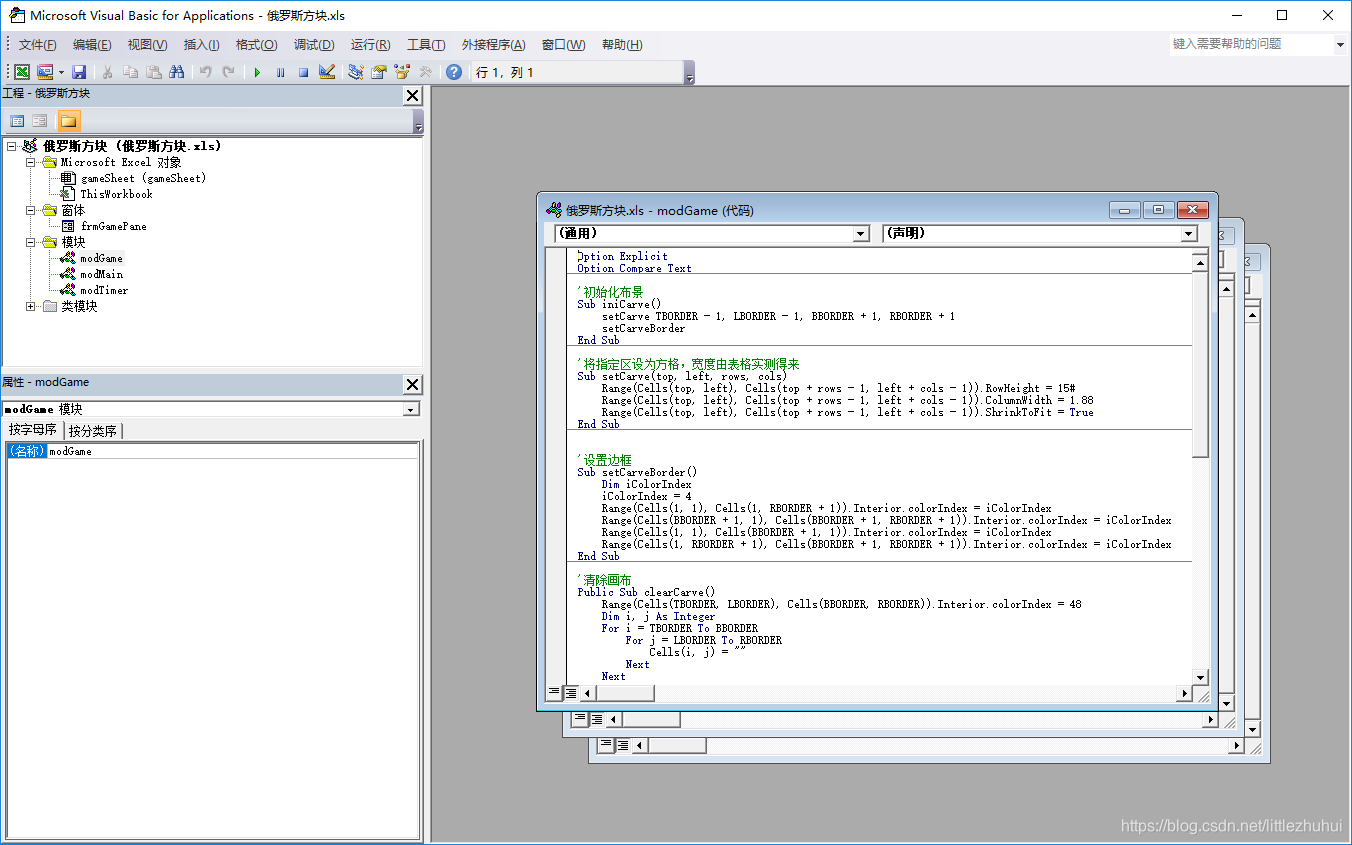Collapse the 模块 folder node
This screenshot has width=1352, height=845.
(x=31, y=242)
